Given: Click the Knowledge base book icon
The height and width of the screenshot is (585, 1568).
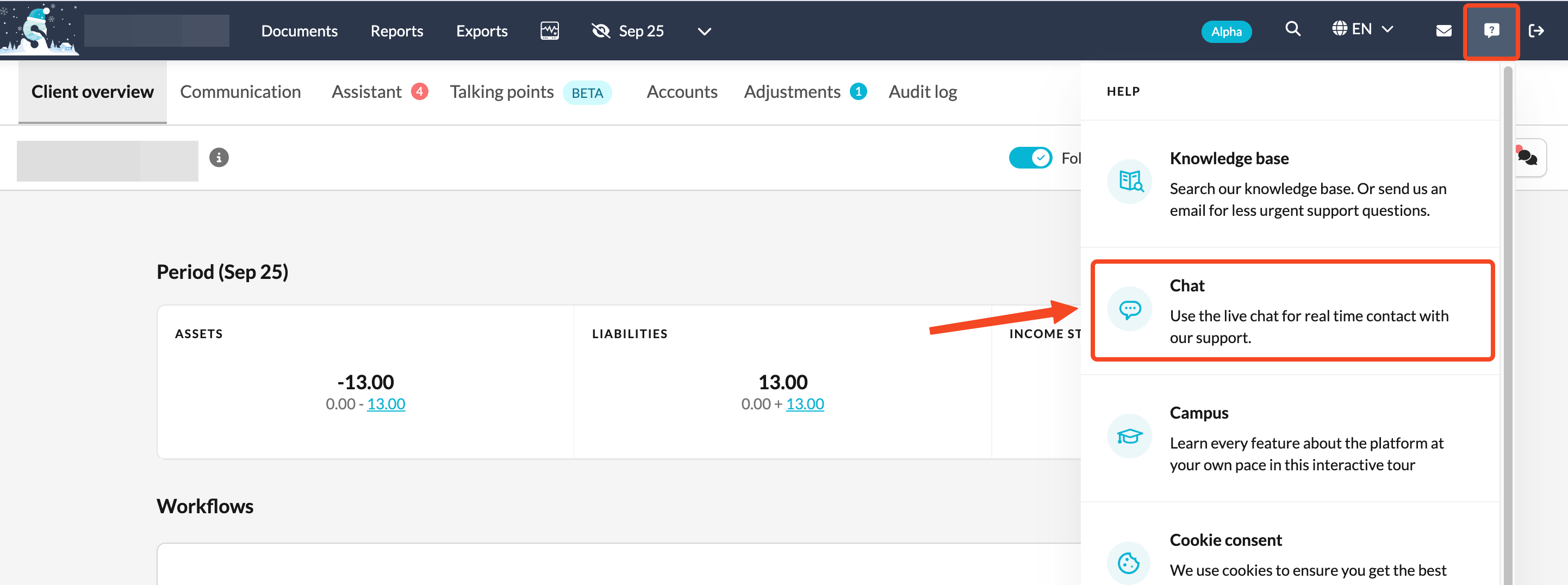Looking at the screenshot, I should point(1130,182).
